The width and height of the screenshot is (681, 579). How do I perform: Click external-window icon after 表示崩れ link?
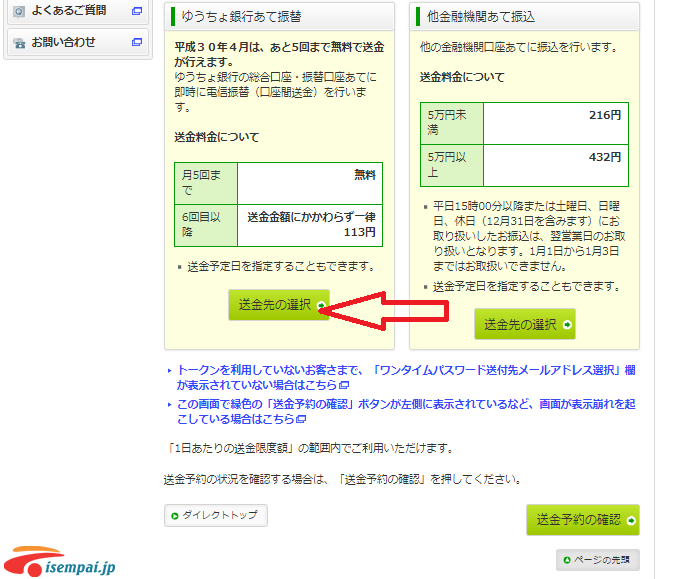[301, 419]
